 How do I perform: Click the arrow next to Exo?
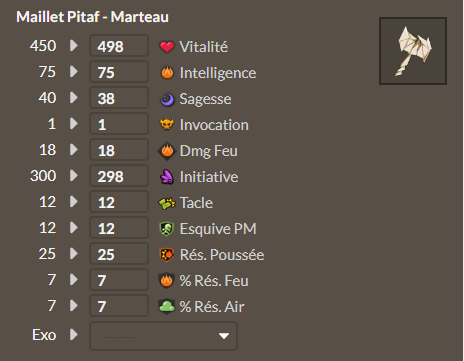click(x=74, y=335)
